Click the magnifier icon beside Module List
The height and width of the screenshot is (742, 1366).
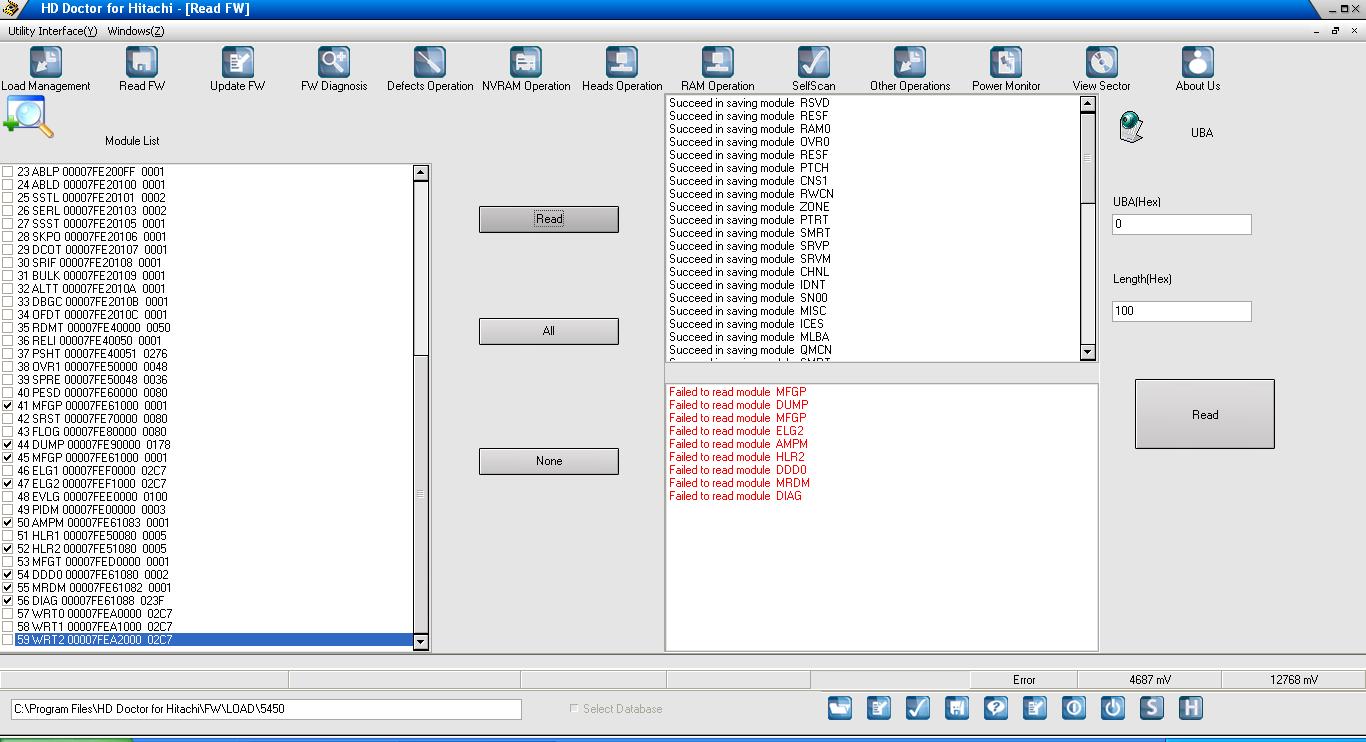tap(29, 116)
